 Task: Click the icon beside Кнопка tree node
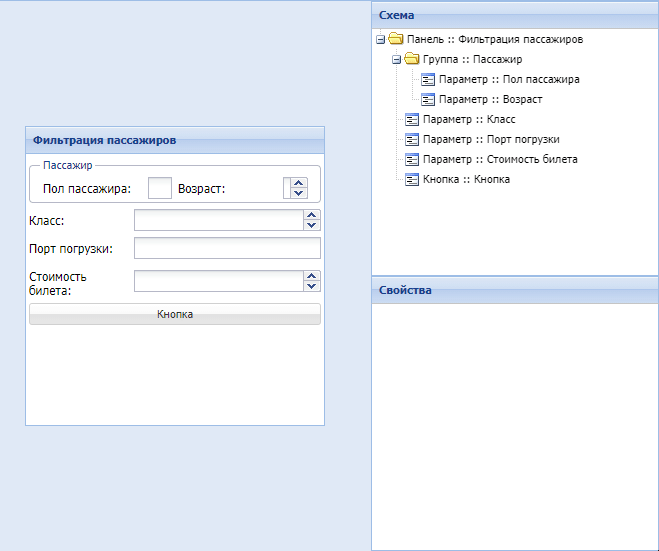click(x=412, y=180)
